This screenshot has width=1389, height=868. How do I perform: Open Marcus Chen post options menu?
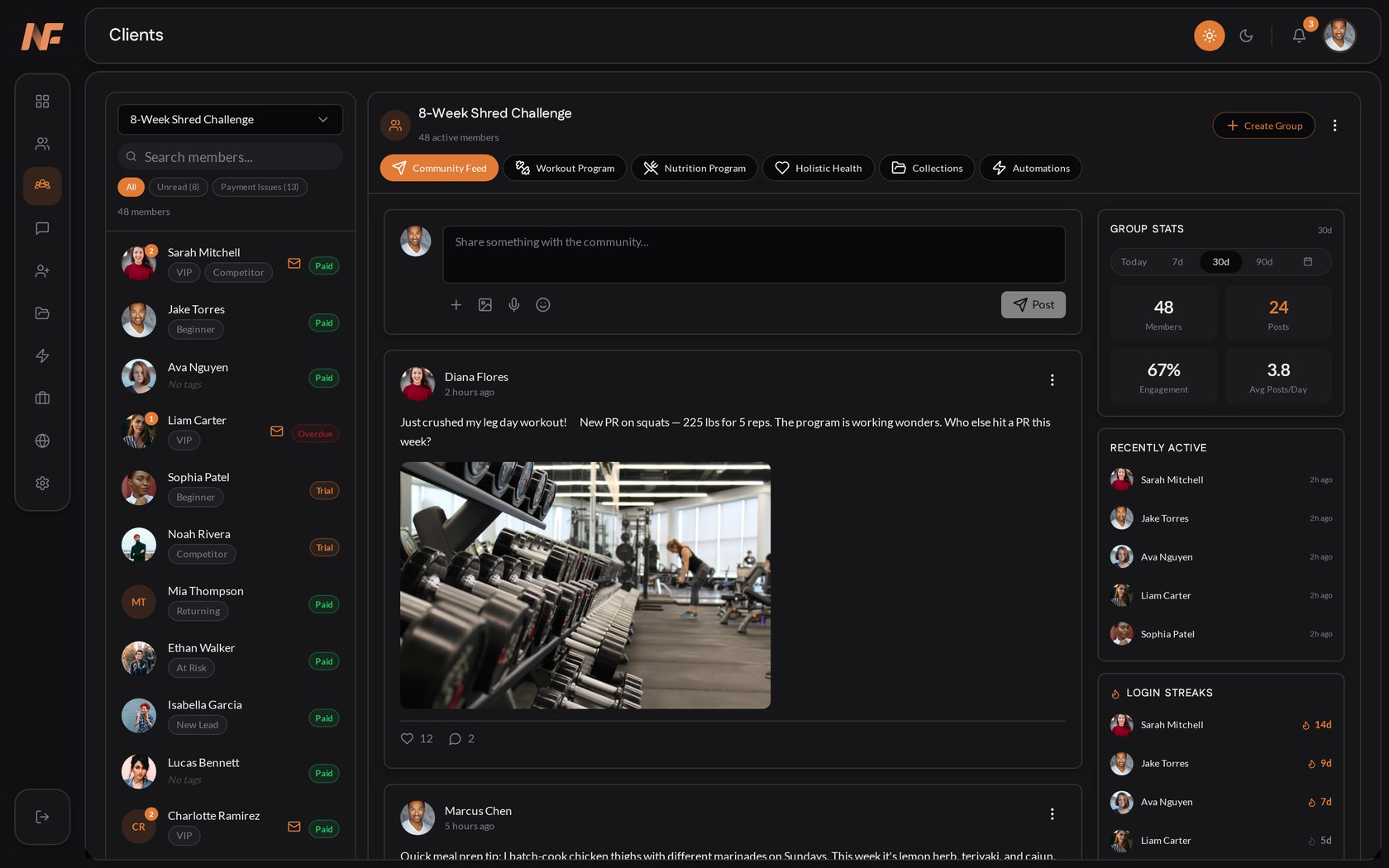tap(1052, 814)
